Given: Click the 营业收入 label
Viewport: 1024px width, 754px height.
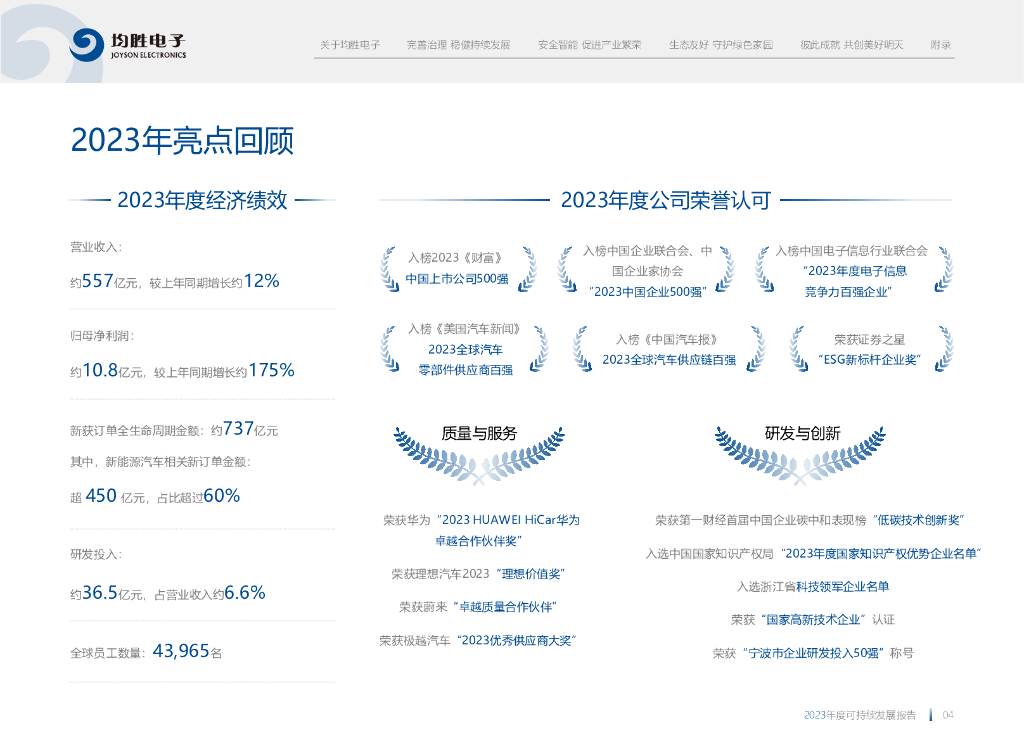Looking at the screenshot, I should tap(96, 247).
